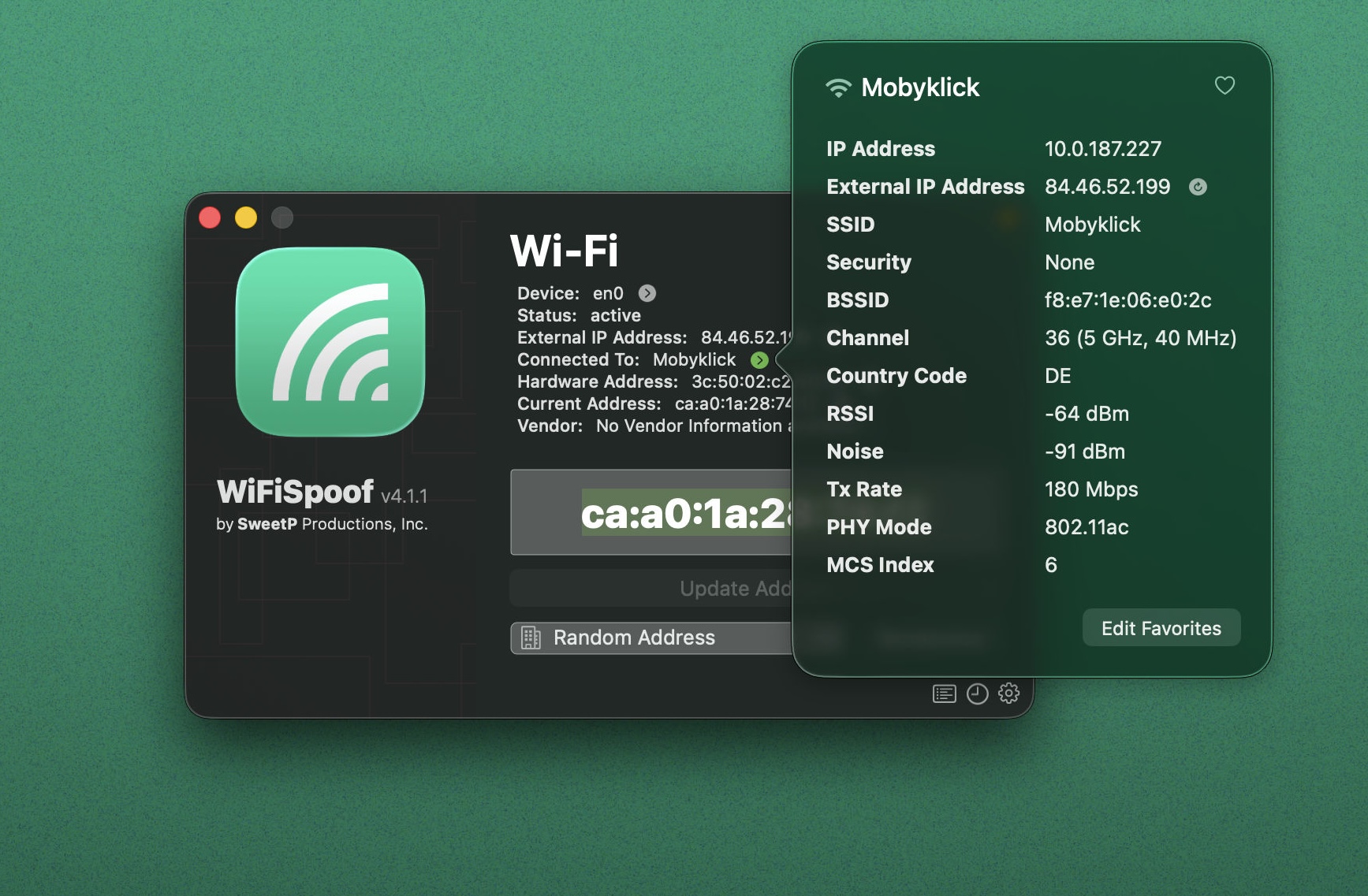
Task: Click the by SweetP Productions, Inc. text
Action: click(322, 524)
